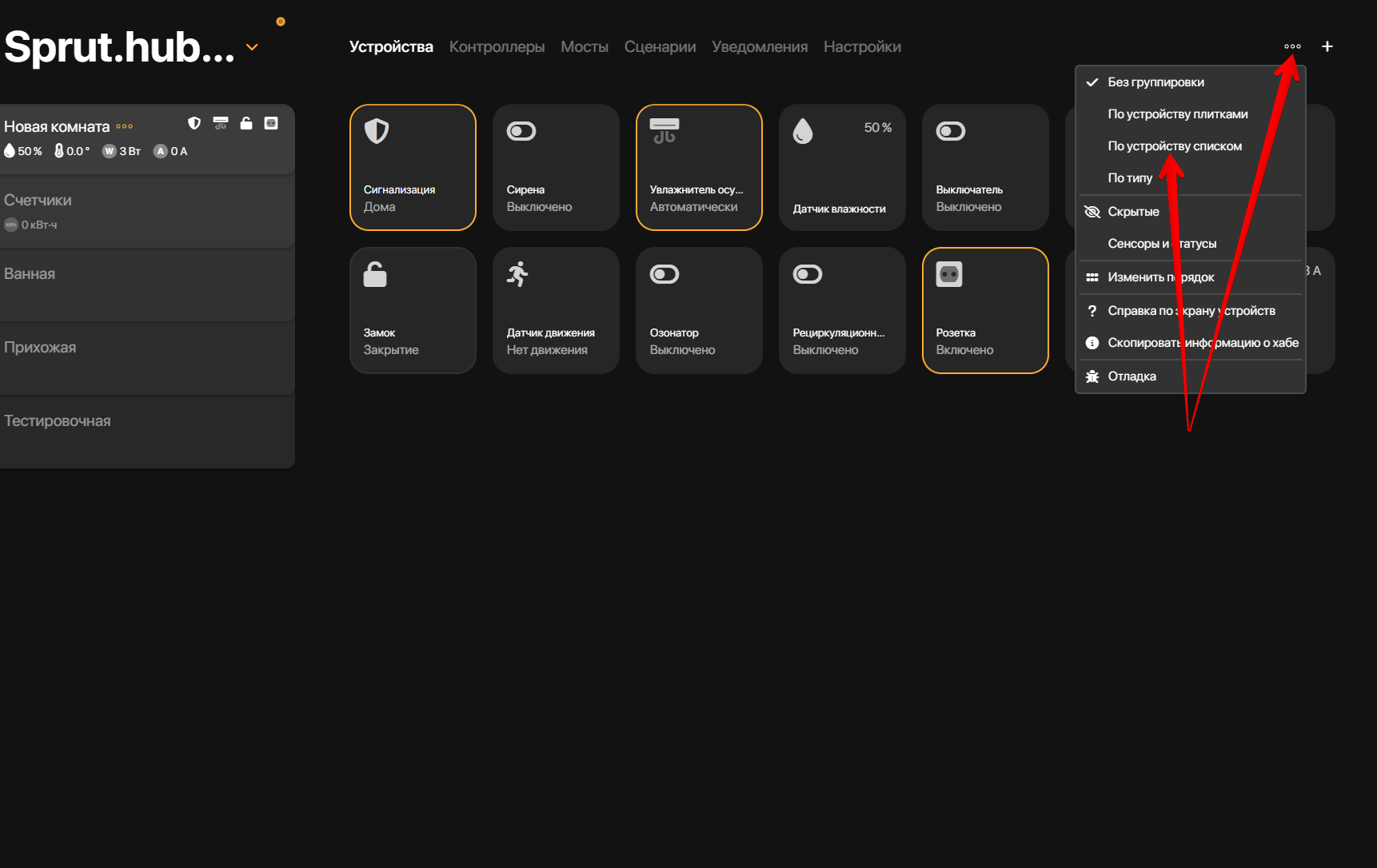1377x868 pixels.
Task: Toggle Скрытые hidden devices visibility
Action: pos(1132,212)
